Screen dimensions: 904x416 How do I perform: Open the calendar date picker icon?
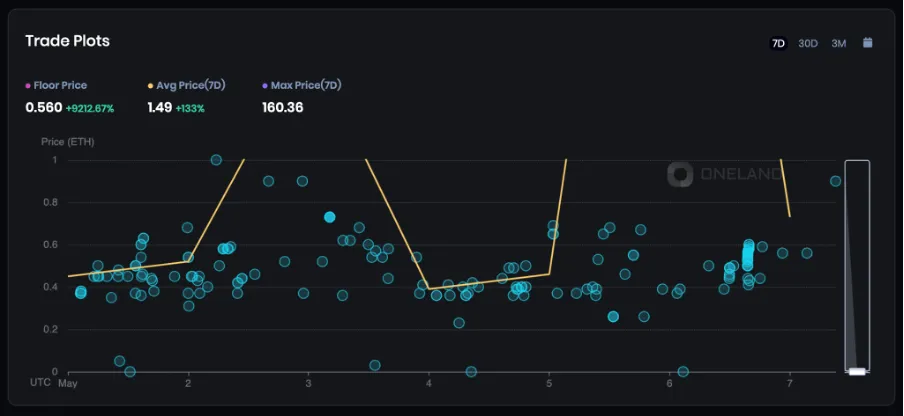pyautogui.click(x=867, y=43)
